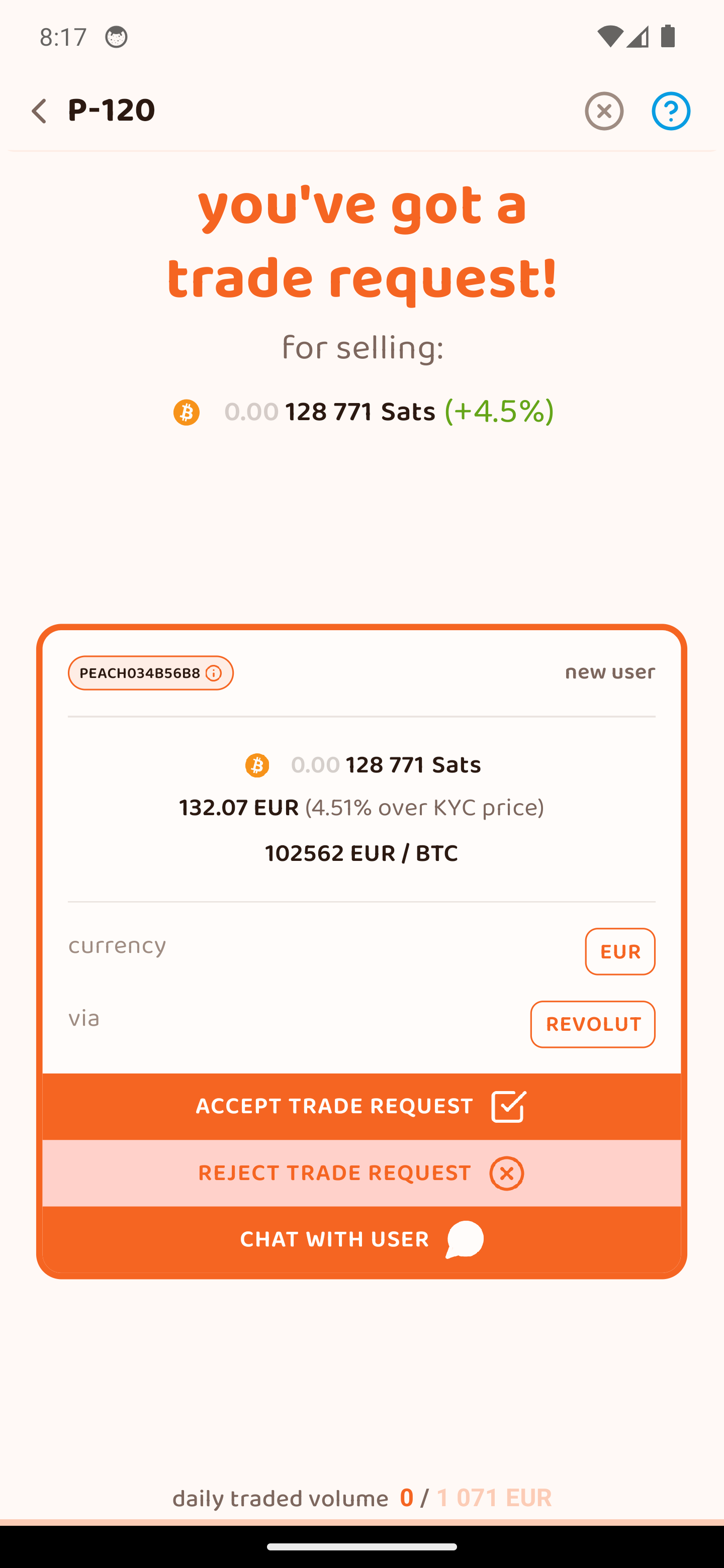724x1568 pixels.
Task: Tap the gray cancel offer X icon
Action: [603, 112]
